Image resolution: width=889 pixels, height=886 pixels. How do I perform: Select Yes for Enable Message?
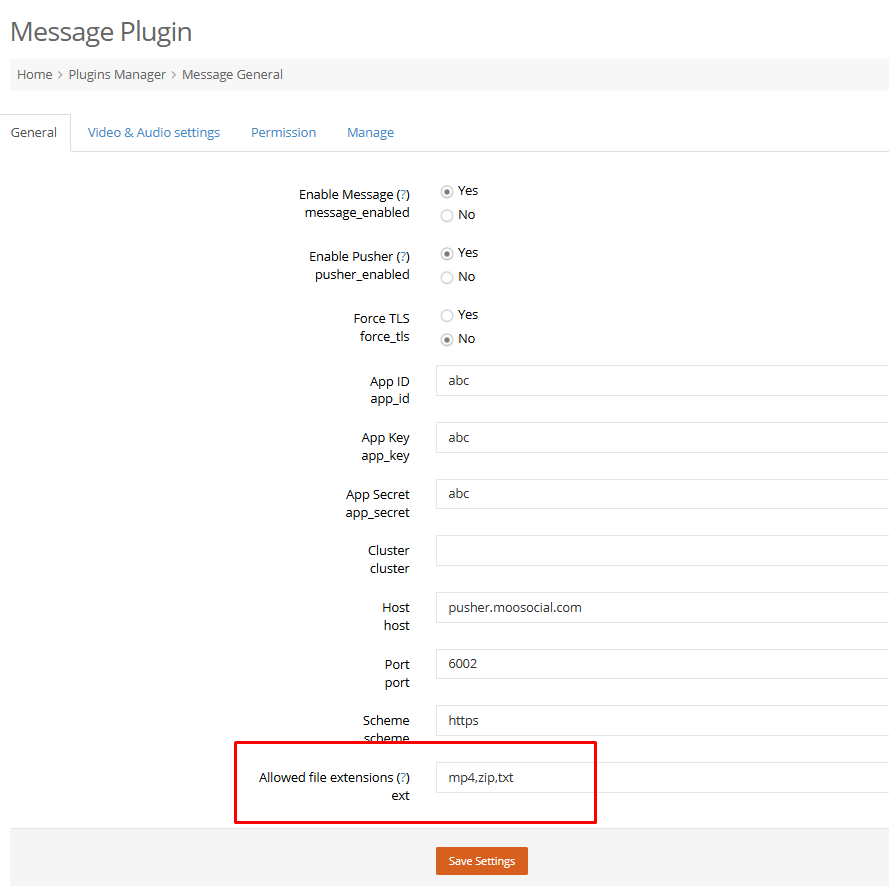(x=447, y=192)
